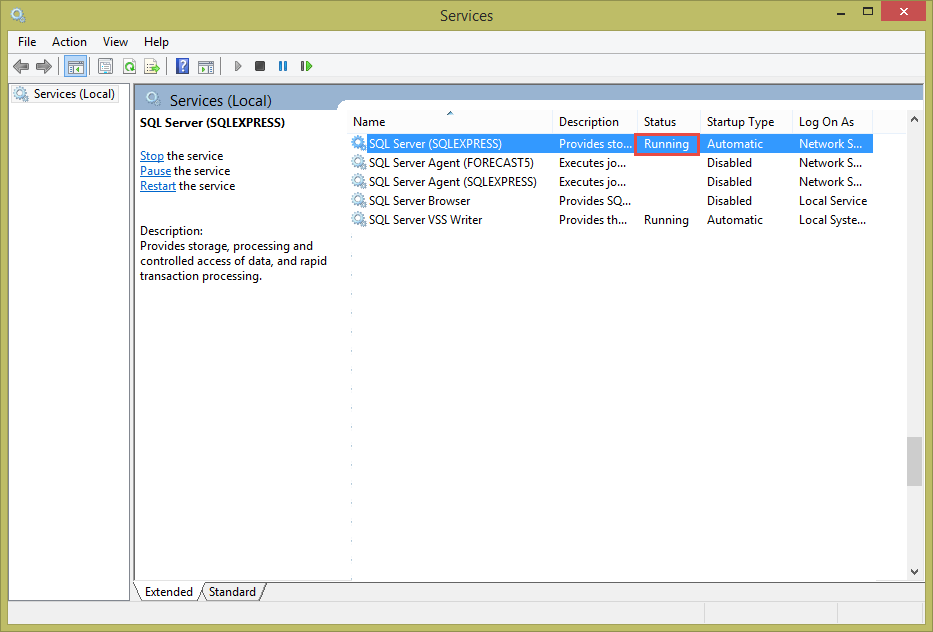Screen dimensions: 933x632
Task: Click Disabled startup type of SQL Server Browser
Action: coord(730,201)
